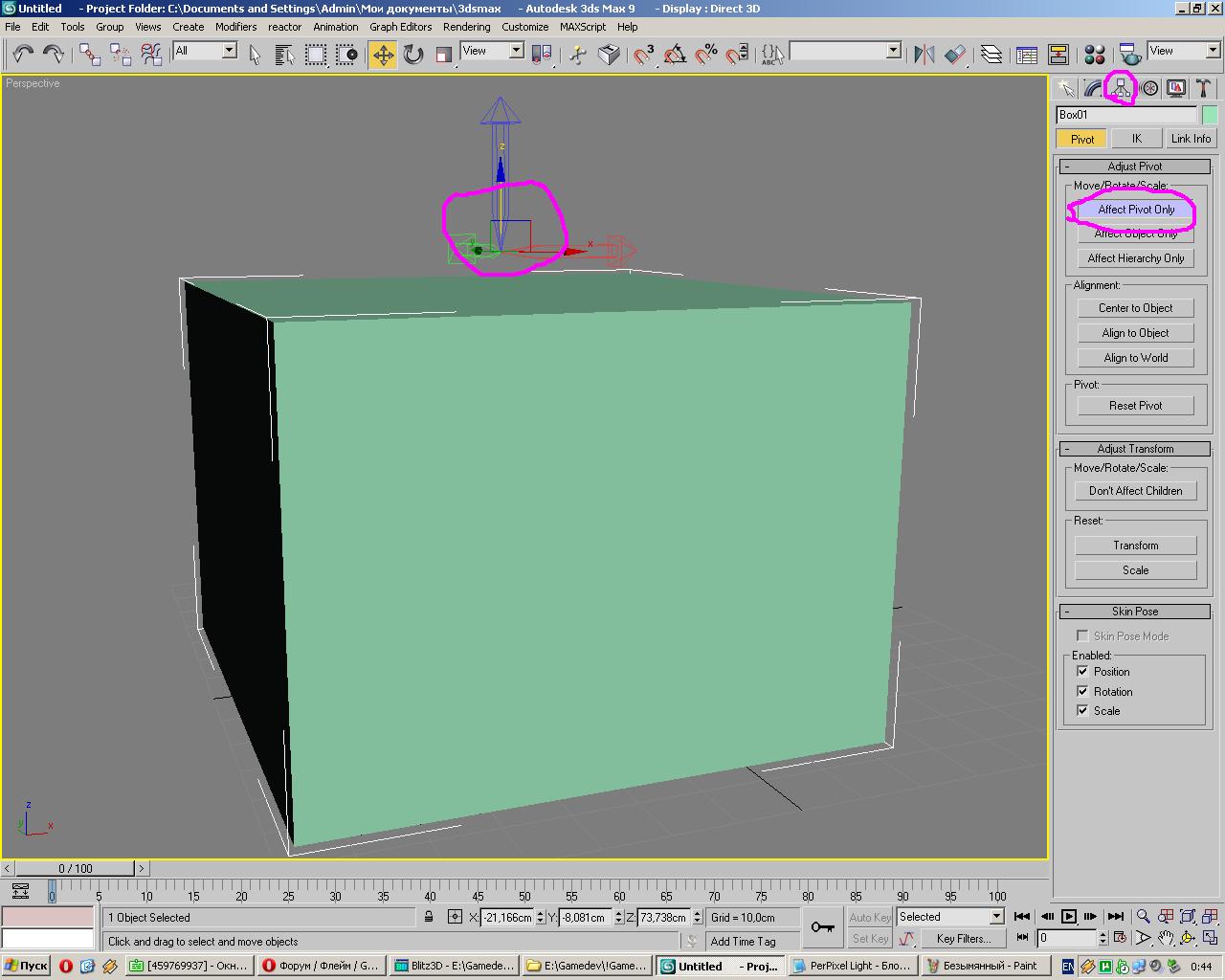Select the Select and Rotate tool
Viewport: 1225px width, 980px height.
(x=413, y=55)
